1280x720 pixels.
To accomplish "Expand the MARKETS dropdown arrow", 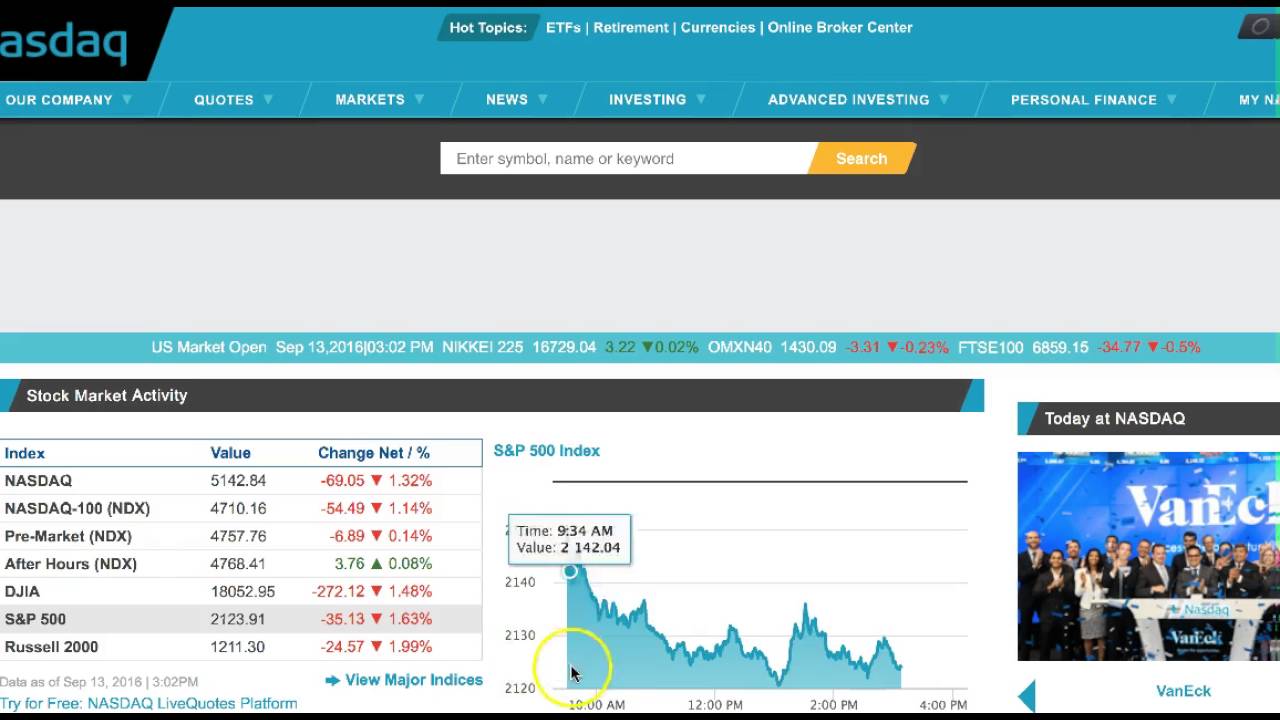I will 419,99.
